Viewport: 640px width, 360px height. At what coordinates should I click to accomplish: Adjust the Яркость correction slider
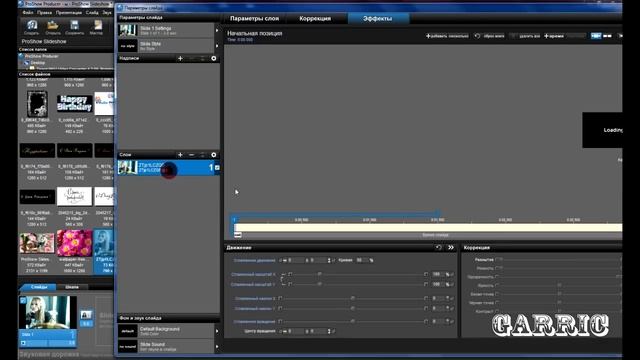tap(559, 285)
